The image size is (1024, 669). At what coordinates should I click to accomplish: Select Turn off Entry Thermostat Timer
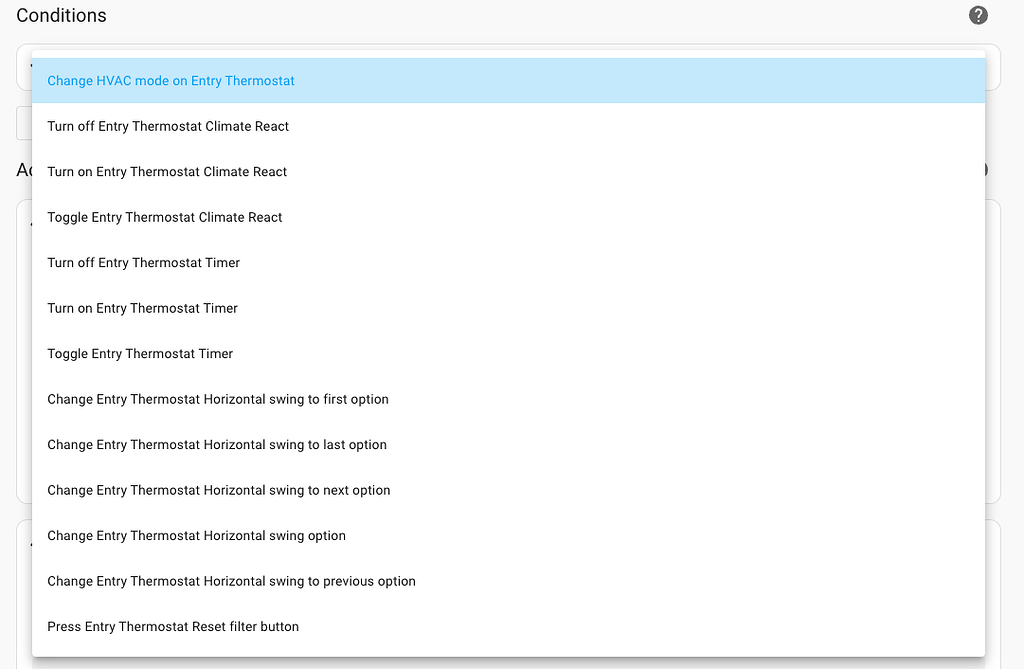click(x=508, y=263)
